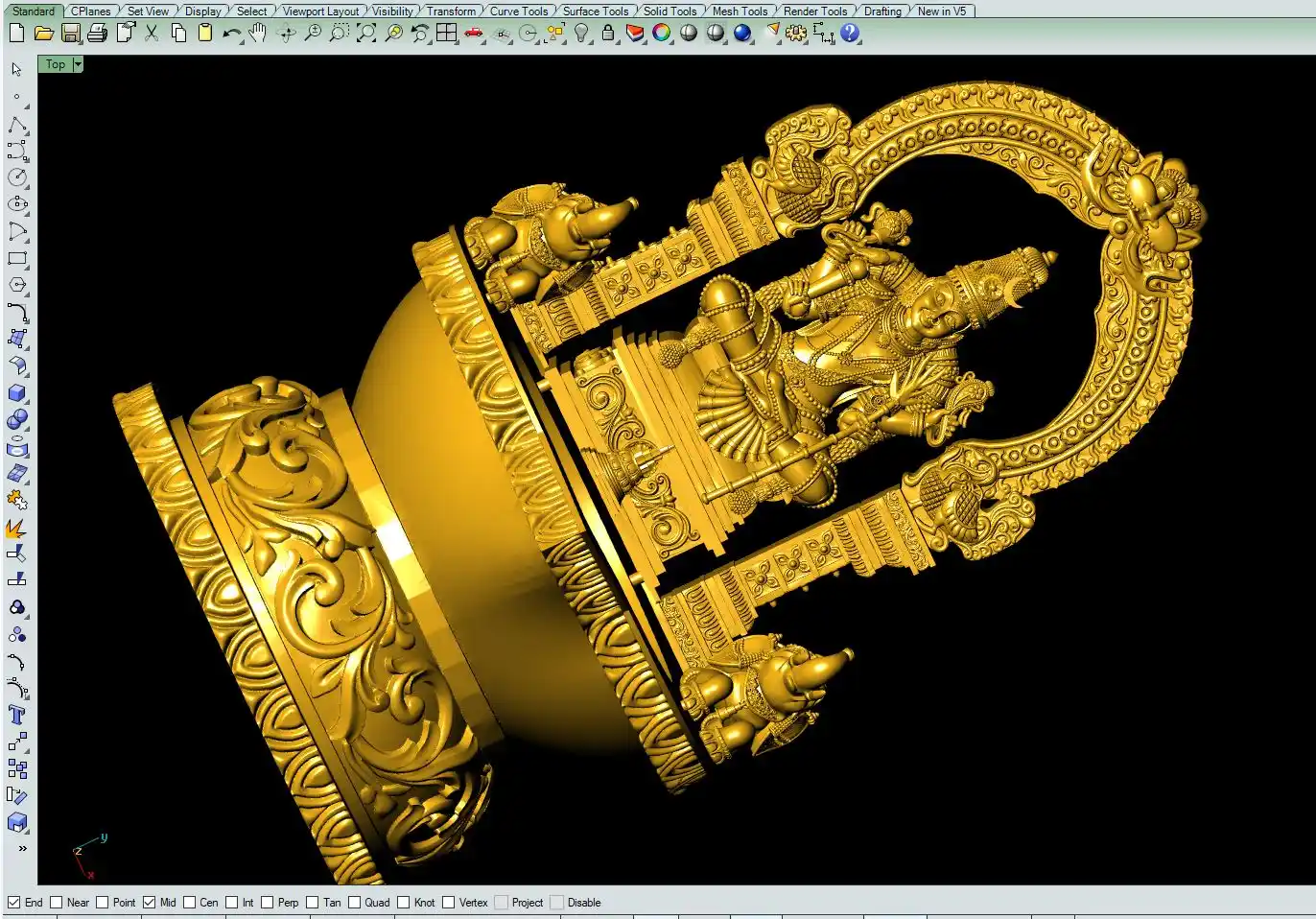Uncheck the Mid object snap checkbox
Screen dimensions: 1316x919
pos(150,903)
